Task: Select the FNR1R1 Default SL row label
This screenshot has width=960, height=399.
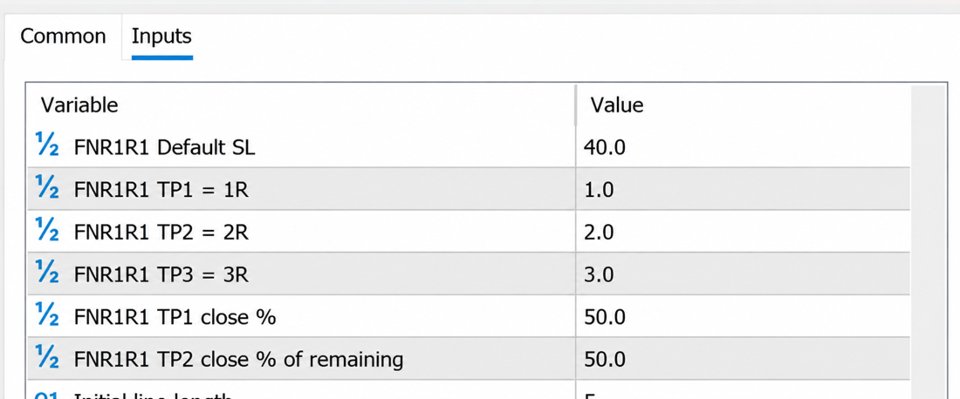Action: [x=165, y=147]
